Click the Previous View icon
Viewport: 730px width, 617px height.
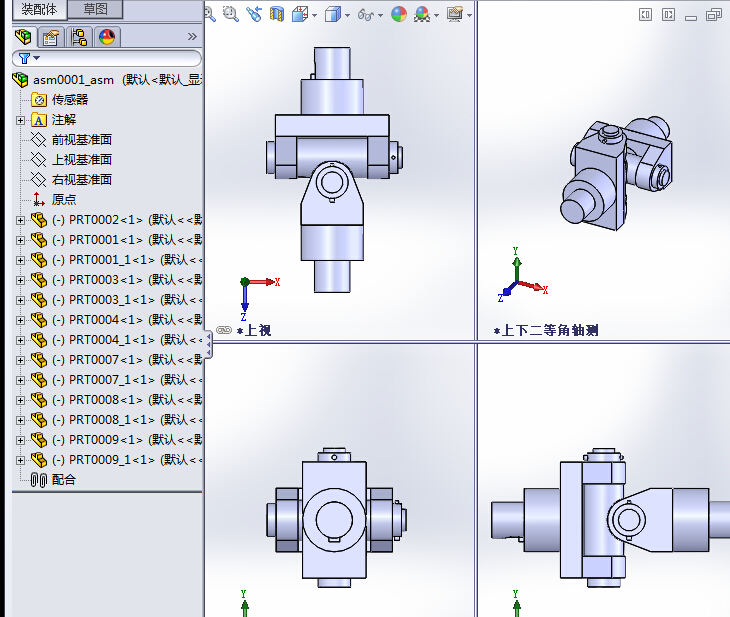(254, 14)
